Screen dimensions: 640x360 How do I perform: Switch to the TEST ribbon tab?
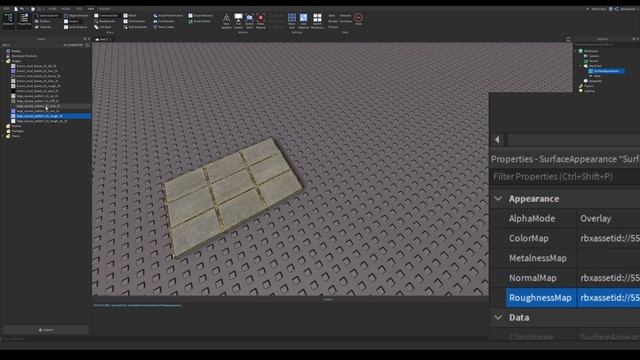[x=79, y=9]
